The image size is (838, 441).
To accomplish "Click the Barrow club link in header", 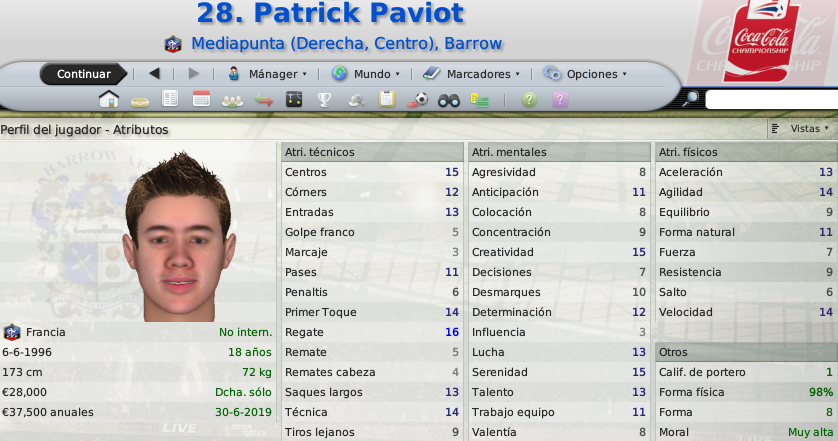I will point(473,43).
